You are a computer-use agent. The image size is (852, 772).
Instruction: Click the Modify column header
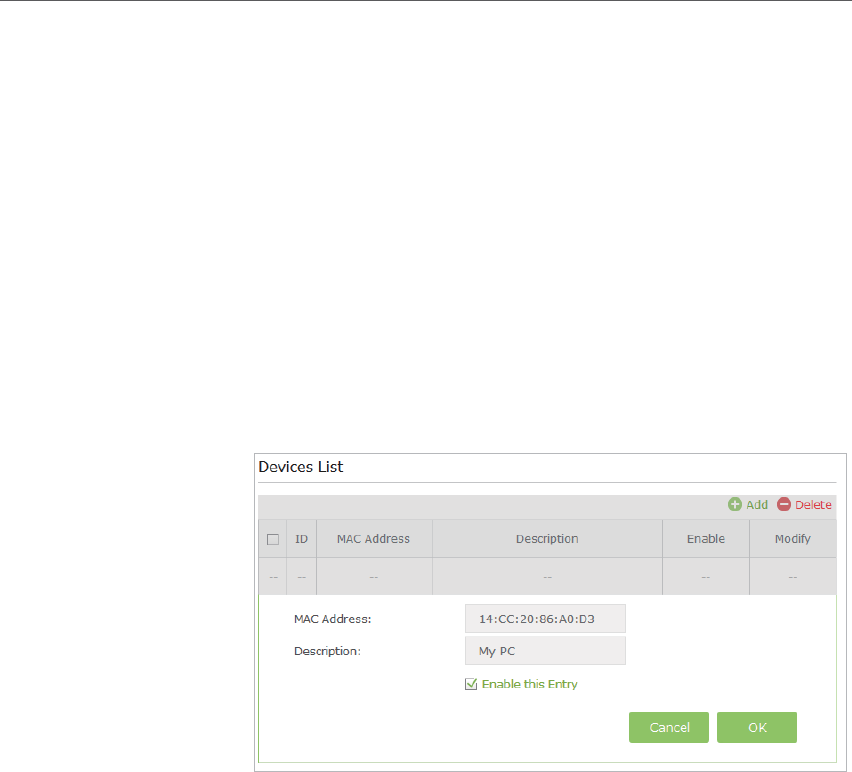point(793,539)
